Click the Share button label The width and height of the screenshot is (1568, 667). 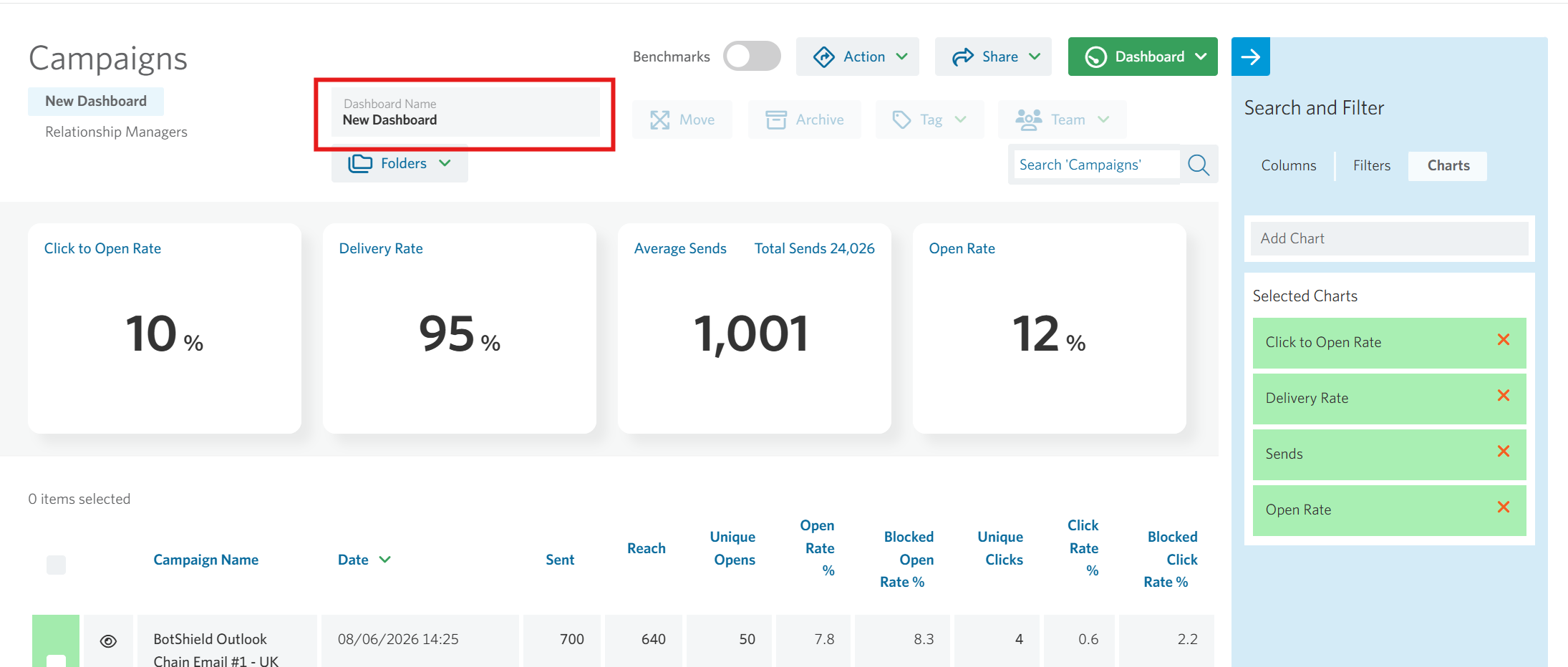[x=1000, y=57]
